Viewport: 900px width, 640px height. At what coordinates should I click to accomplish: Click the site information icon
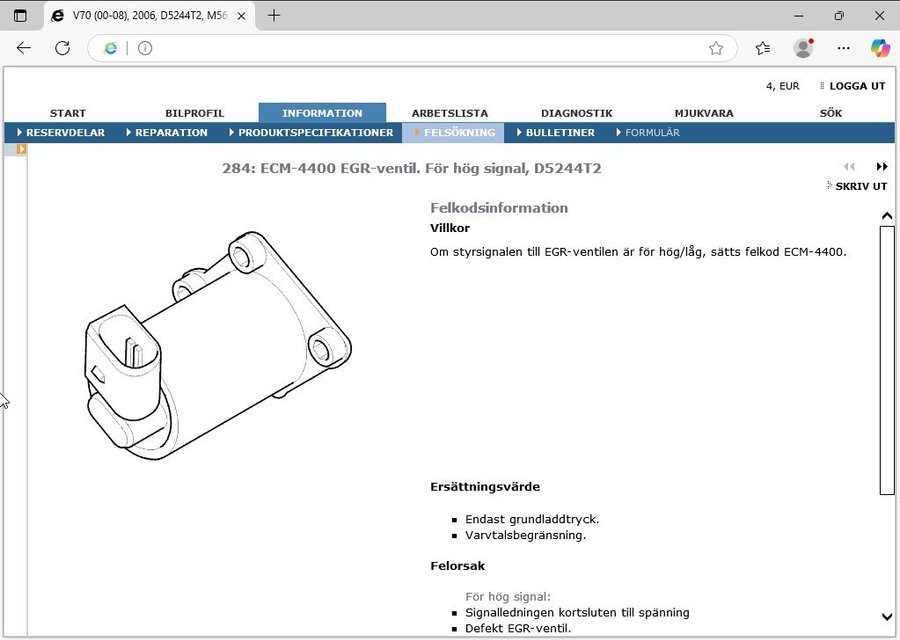[145, 48]
